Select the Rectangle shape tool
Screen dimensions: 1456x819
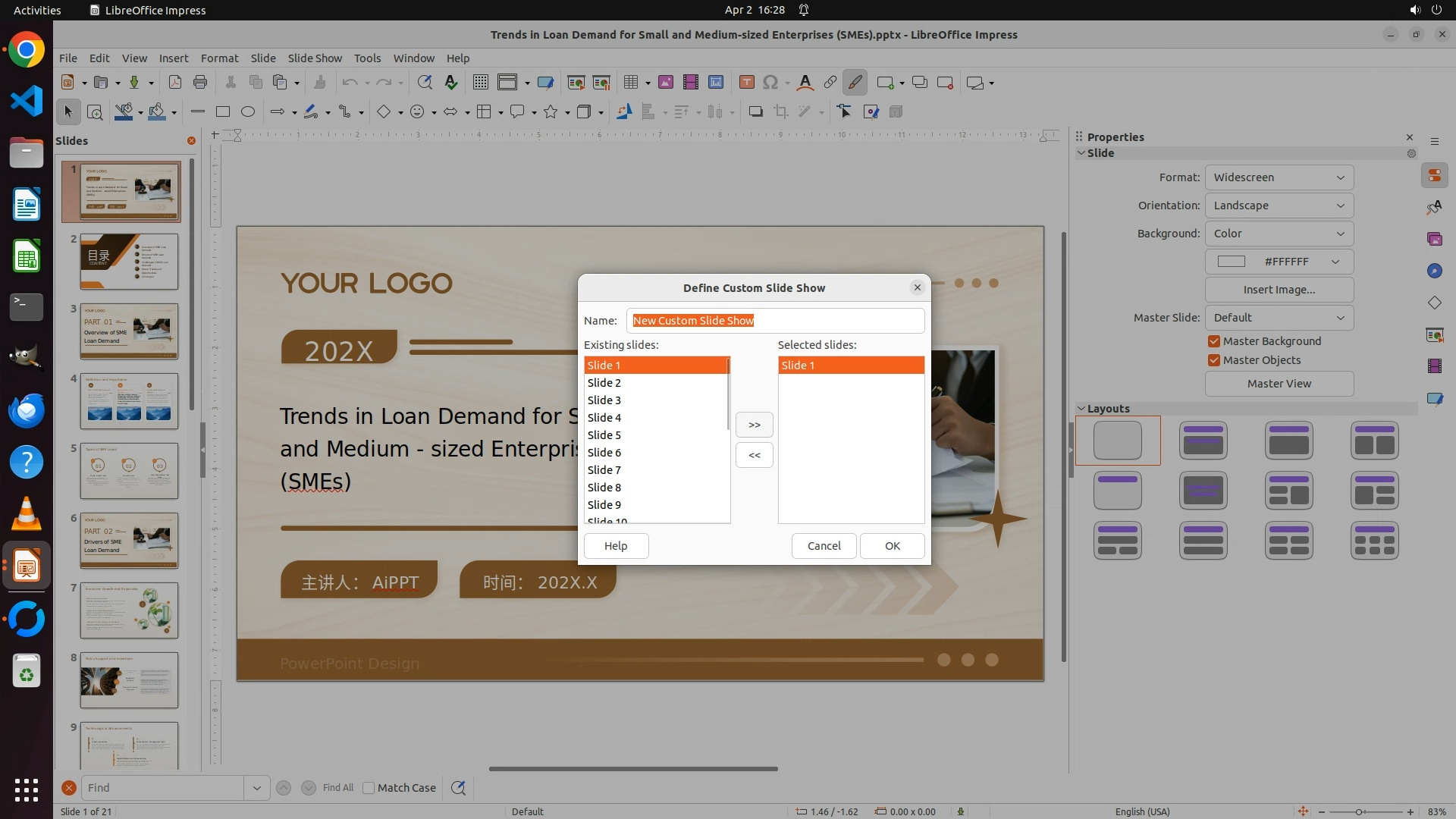tap(223, 112)
